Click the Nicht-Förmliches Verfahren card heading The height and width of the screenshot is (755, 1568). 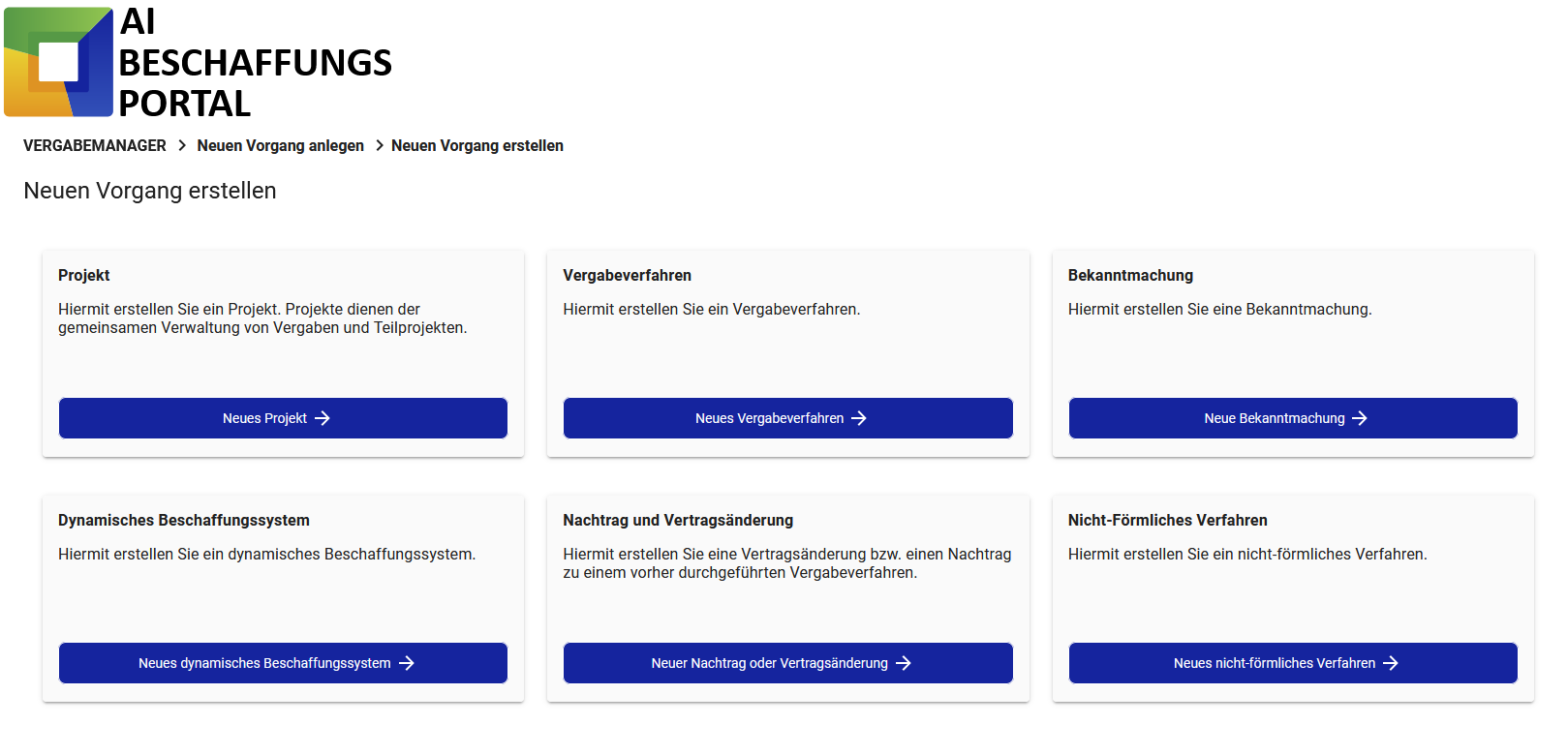[1167, 520]
